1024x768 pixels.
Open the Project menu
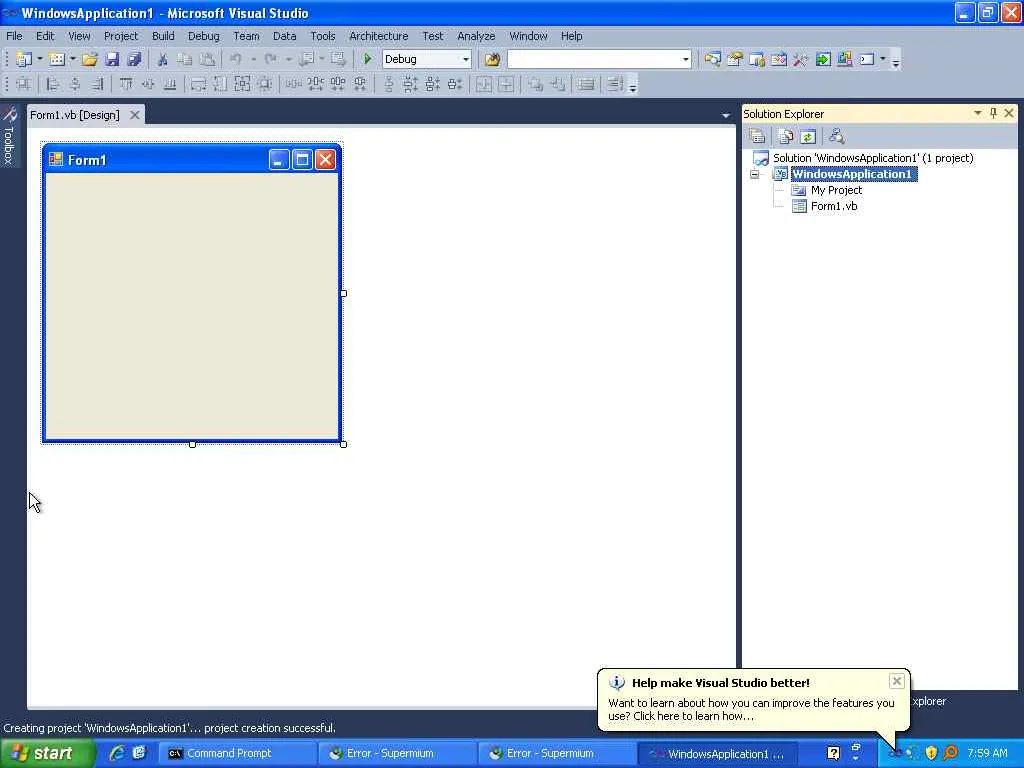121,36
